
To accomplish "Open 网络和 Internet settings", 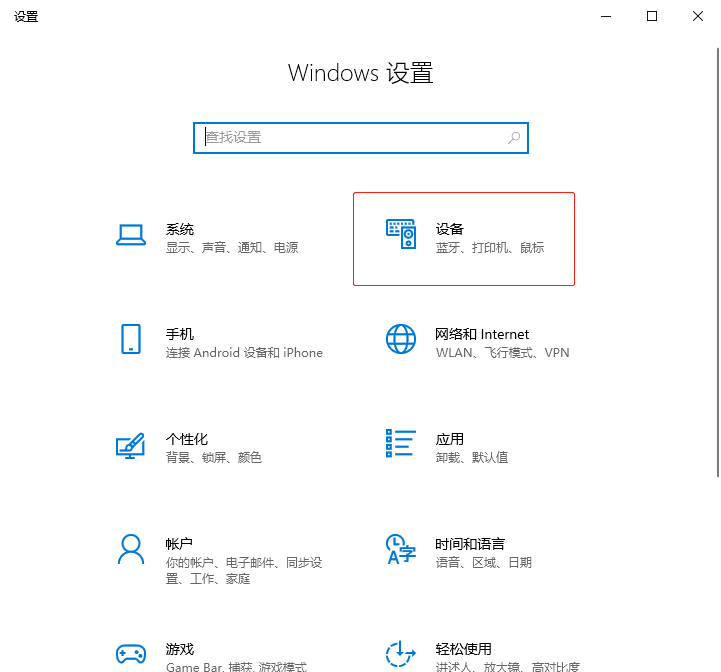I will (482, 334).
